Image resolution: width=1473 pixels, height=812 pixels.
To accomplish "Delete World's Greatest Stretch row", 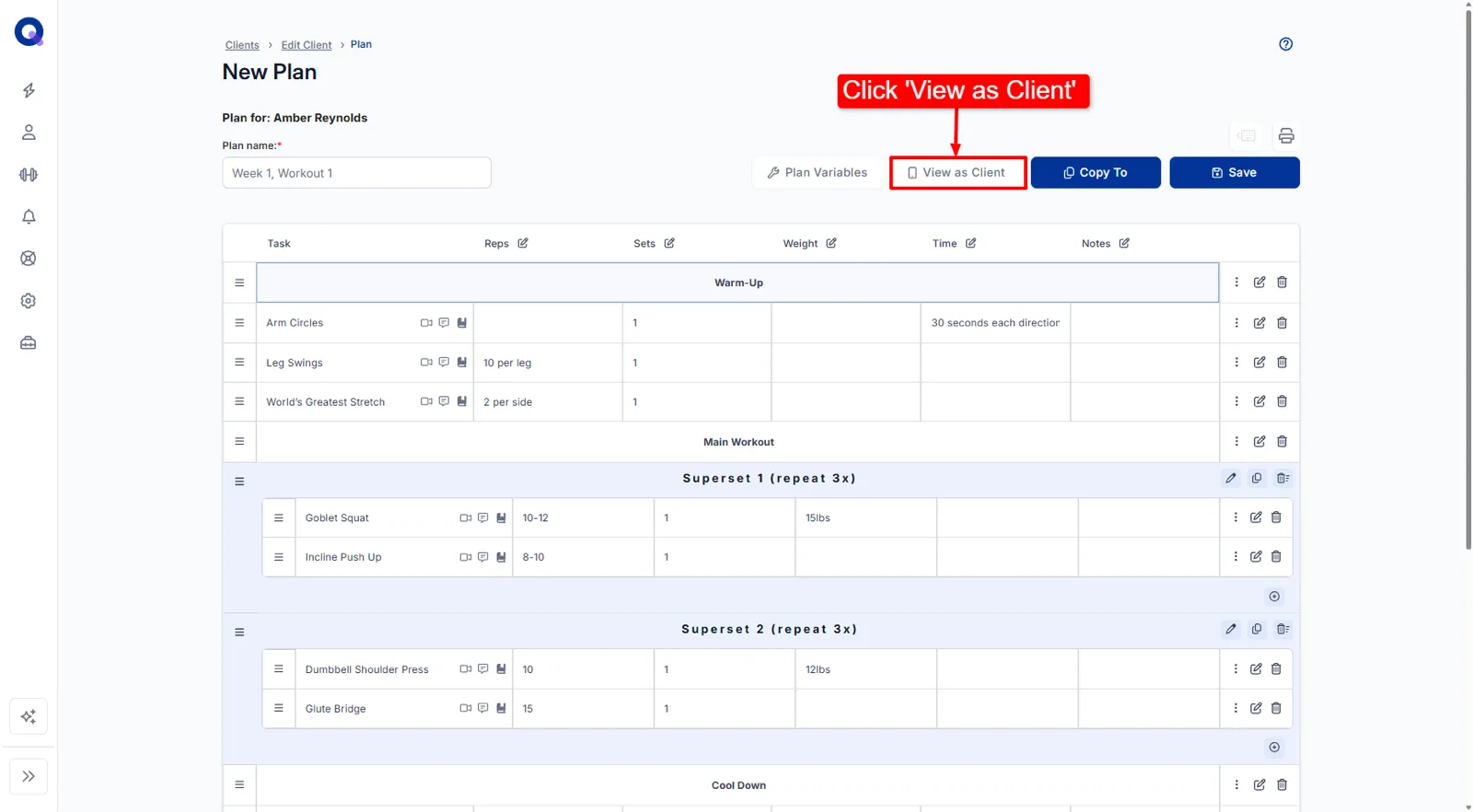I will [x=1282, y=401].
